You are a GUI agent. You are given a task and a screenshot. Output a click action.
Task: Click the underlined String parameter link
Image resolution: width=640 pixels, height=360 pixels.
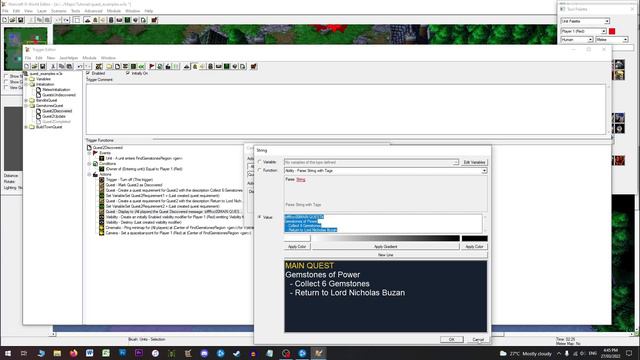301,180
